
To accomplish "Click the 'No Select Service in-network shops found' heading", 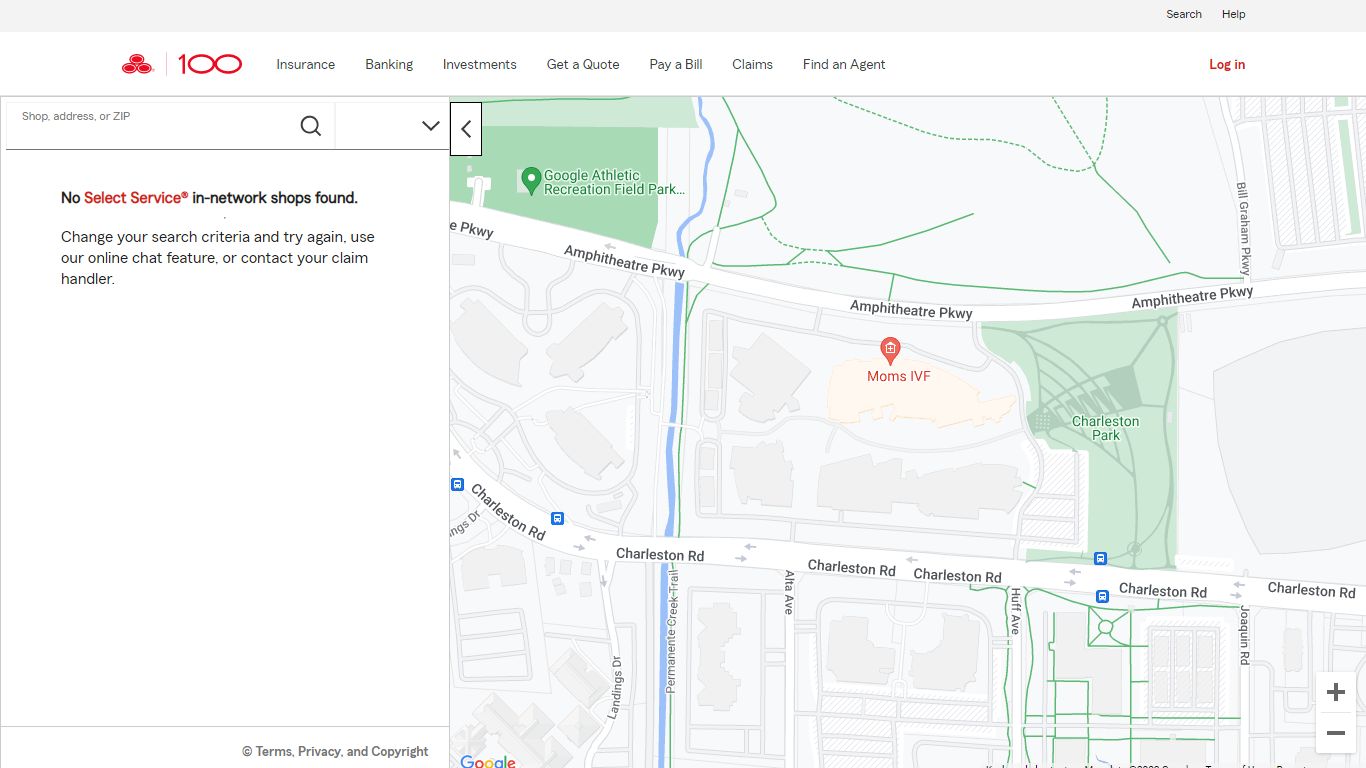I will (x=209, y=198).
